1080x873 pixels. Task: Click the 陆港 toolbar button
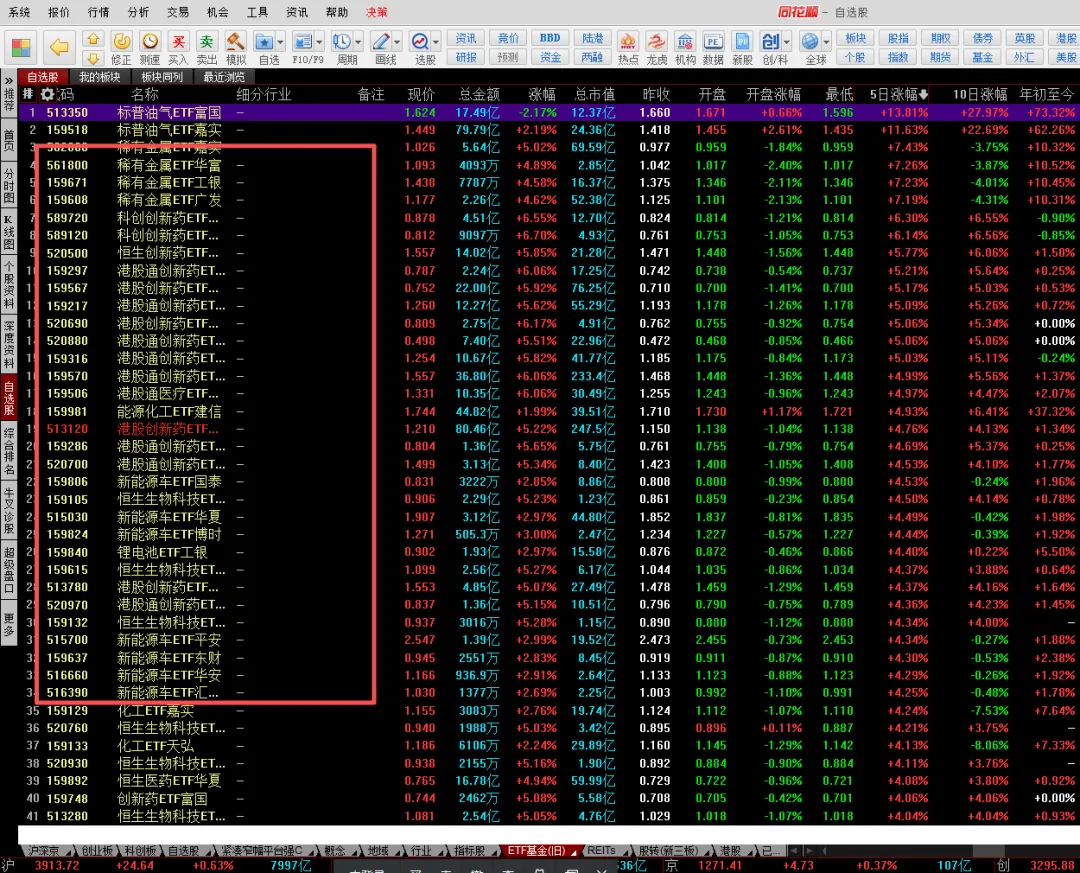click(592, 38)
